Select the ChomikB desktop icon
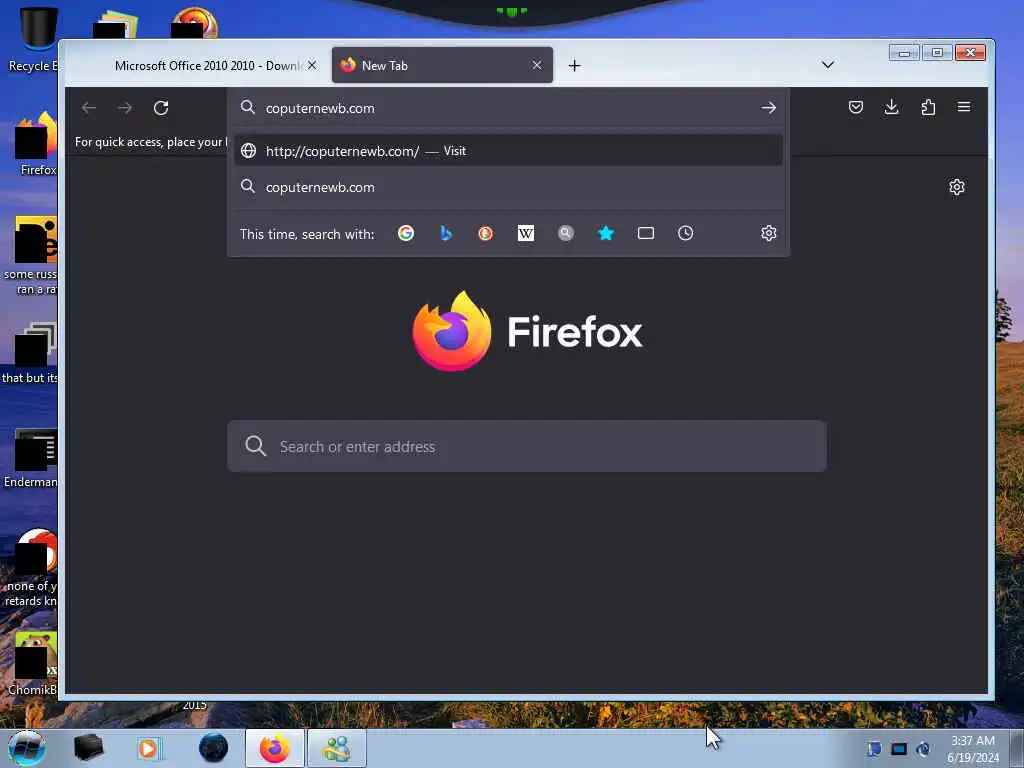 (33, 664)
